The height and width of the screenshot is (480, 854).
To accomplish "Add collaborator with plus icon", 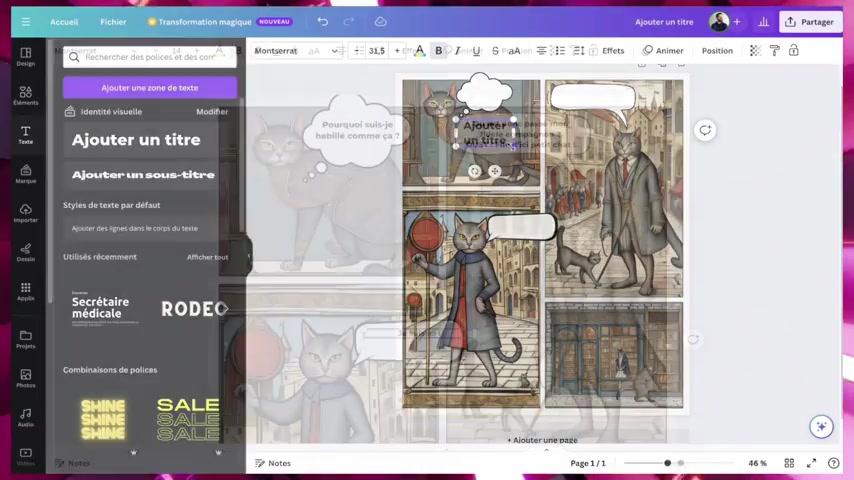I will click(737, 22).
